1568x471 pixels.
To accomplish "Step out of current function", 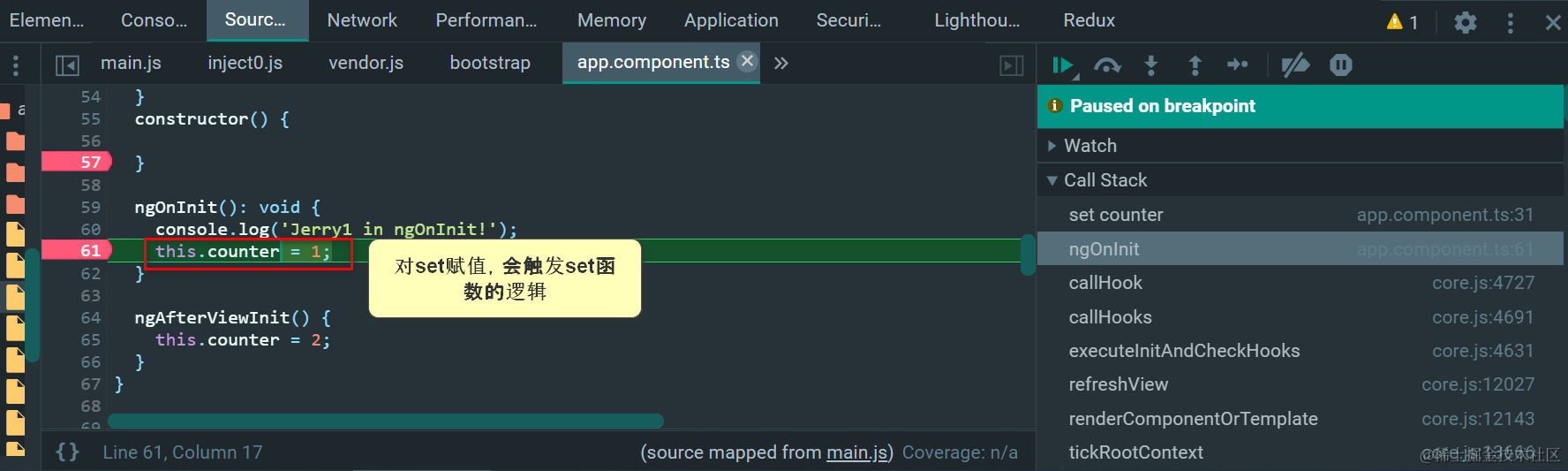I will (1195, 65).
